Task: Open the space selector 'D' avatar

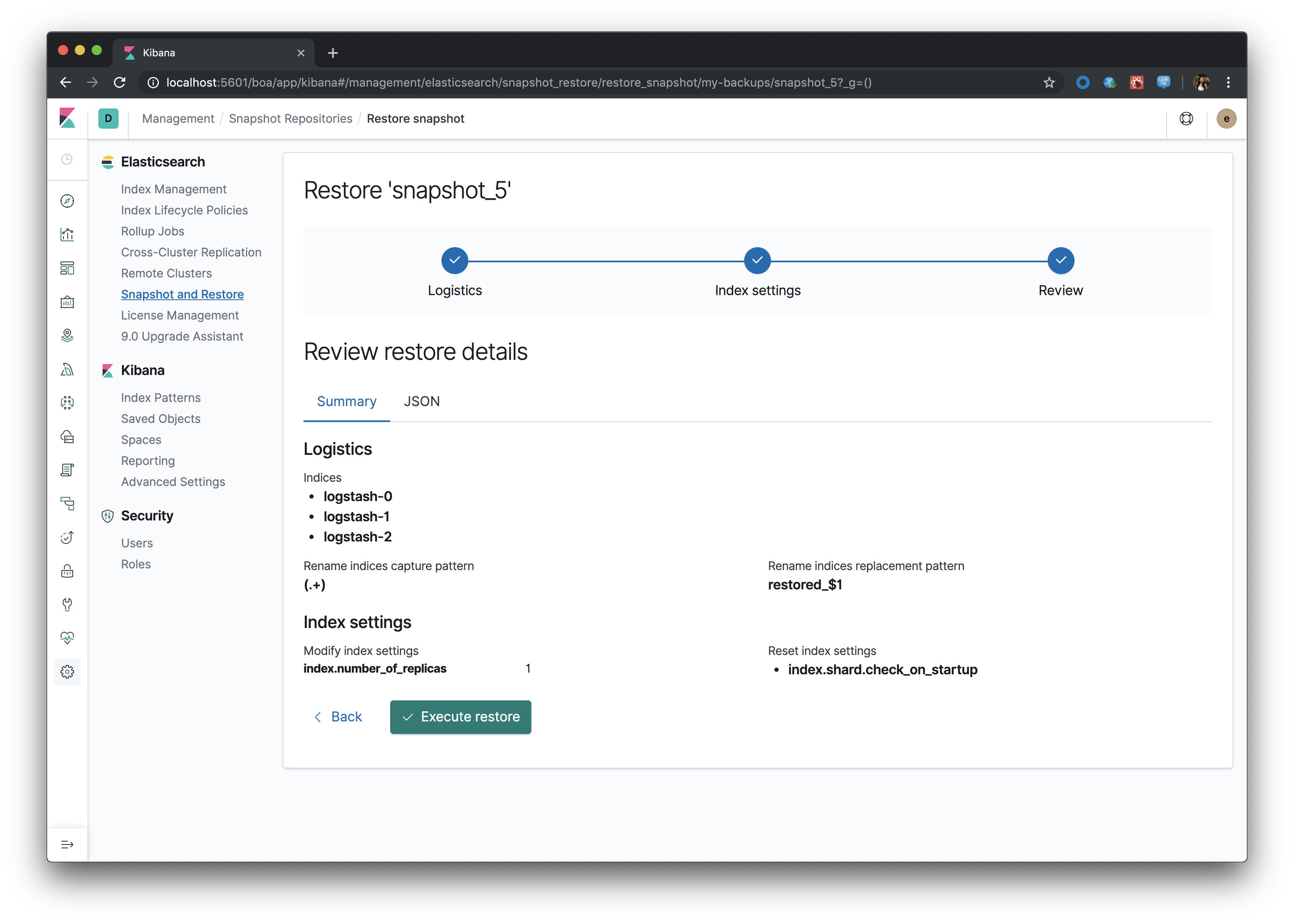Action: click(x=108, y=119)
